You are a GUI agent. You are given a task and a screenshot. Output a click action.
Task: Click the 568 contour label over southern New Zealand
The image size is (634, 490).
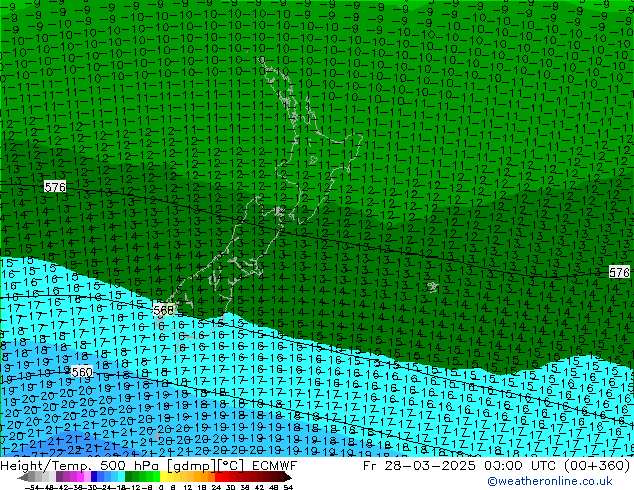(x=163, y=310)
